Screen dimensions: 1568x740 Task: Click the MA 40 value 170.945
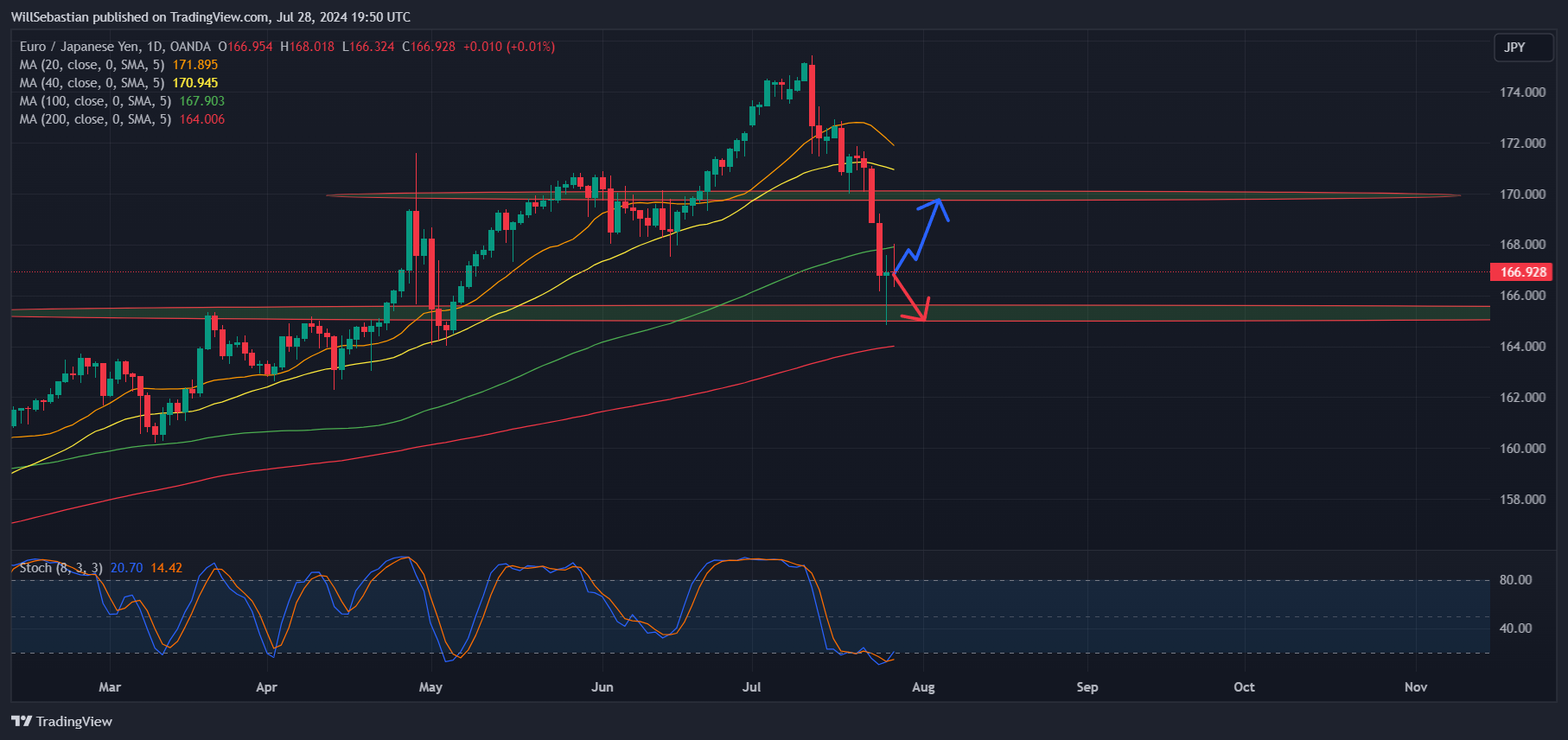pyautogui.click(x=195, y=83)
